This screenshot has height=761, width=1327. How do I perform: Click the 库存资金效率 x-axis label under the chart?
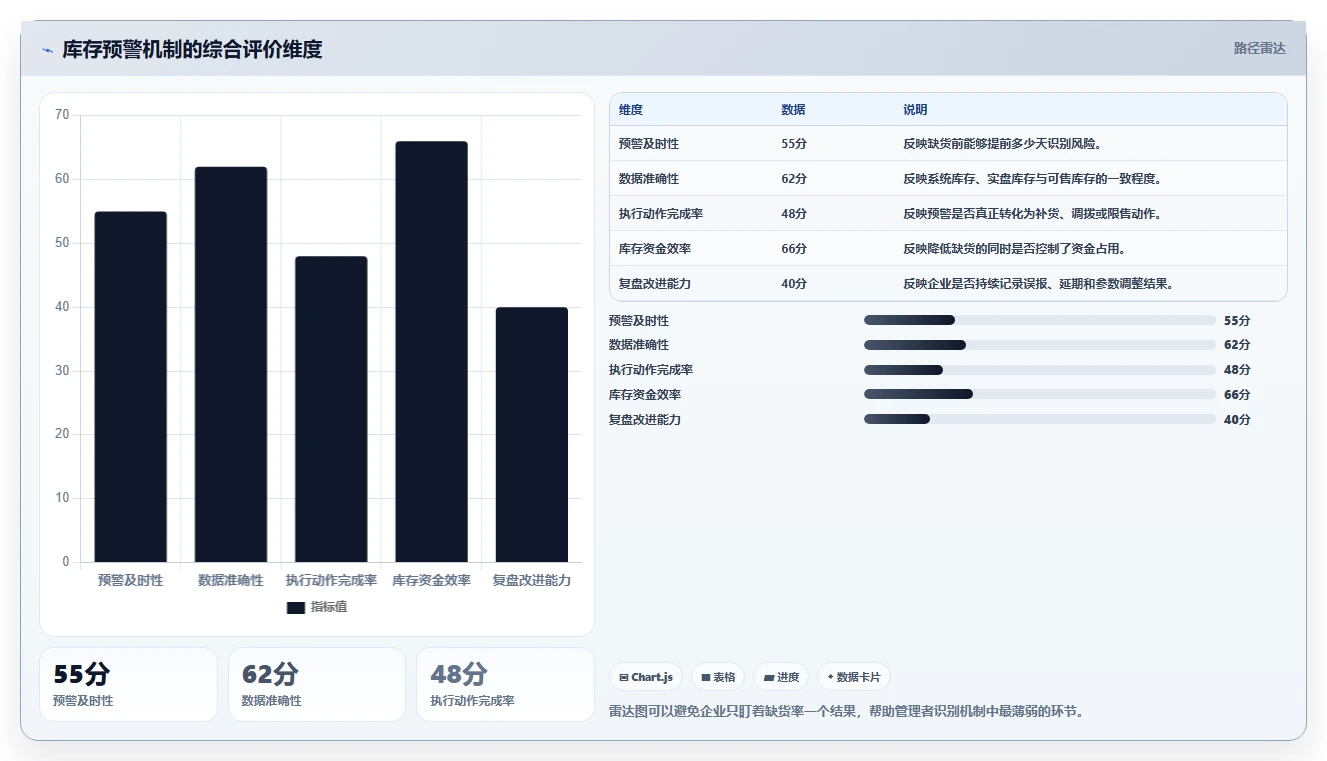pyautogui.click(x=431, y=580)
